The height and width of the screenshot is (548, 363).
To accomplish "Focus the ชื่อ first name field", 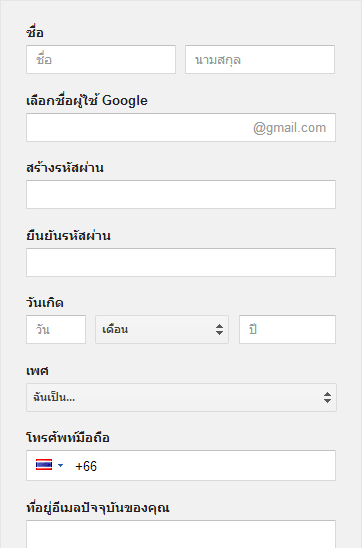I will [x=101, y=59].
